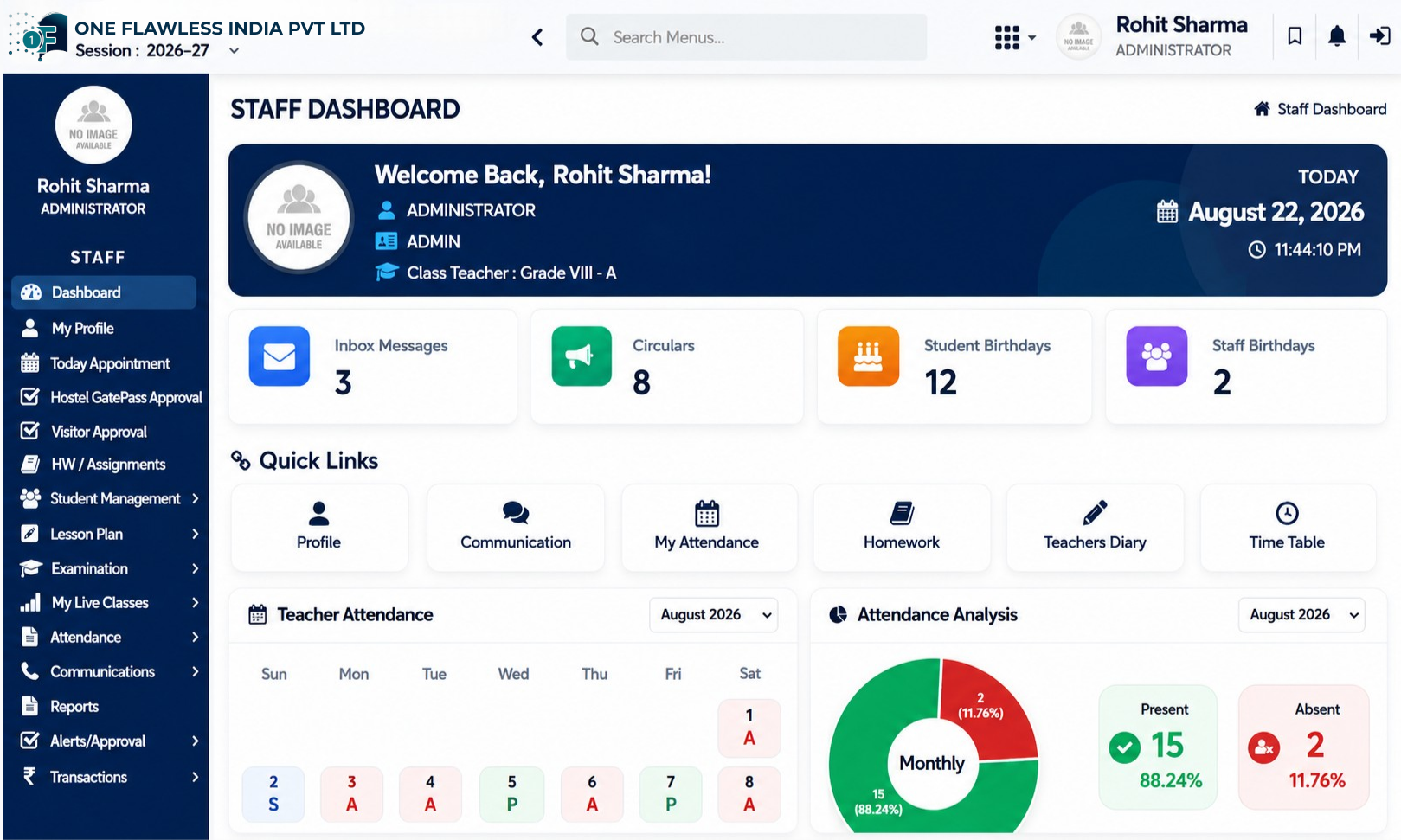1401x840 pixels.
Task: Click the purple Staff Birthdays group icon
Action: (x=1157, y=356)
